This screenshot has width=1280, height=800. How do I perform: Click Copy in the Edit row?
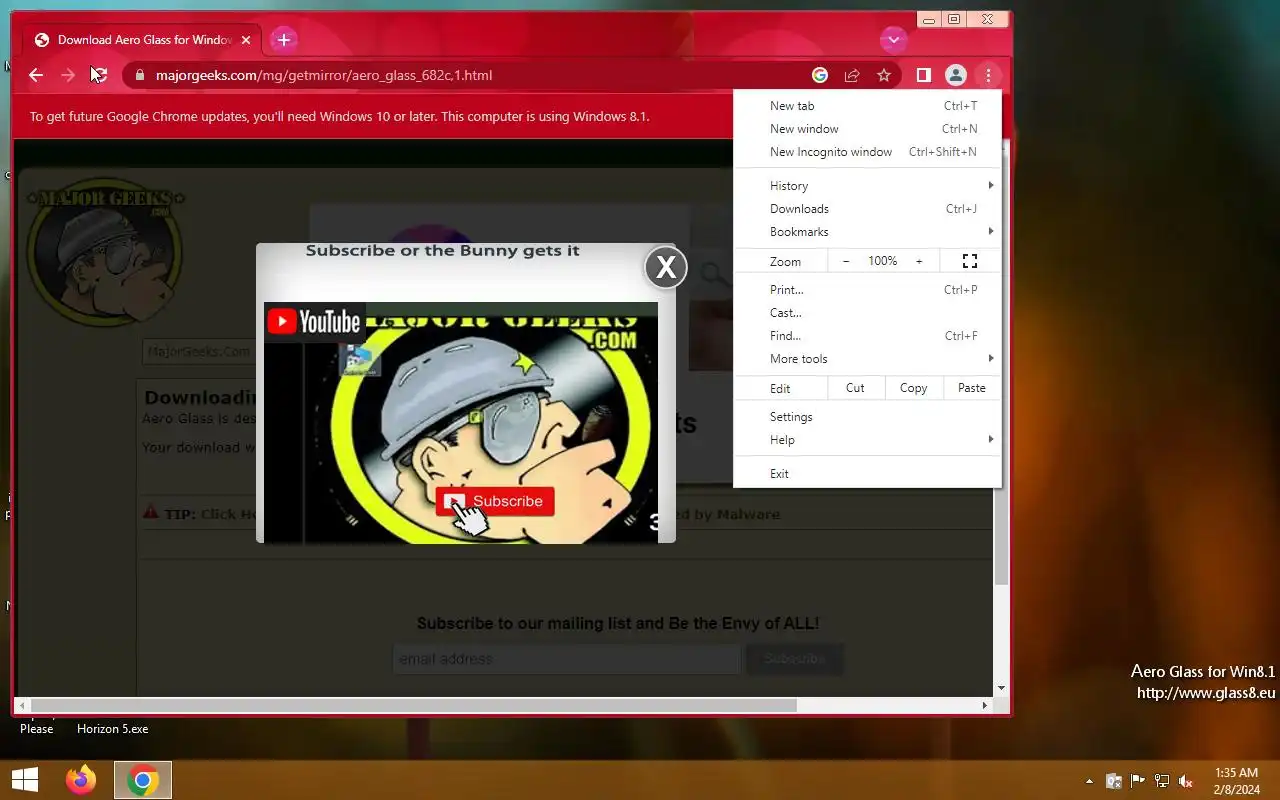click(x=913, y=388)
